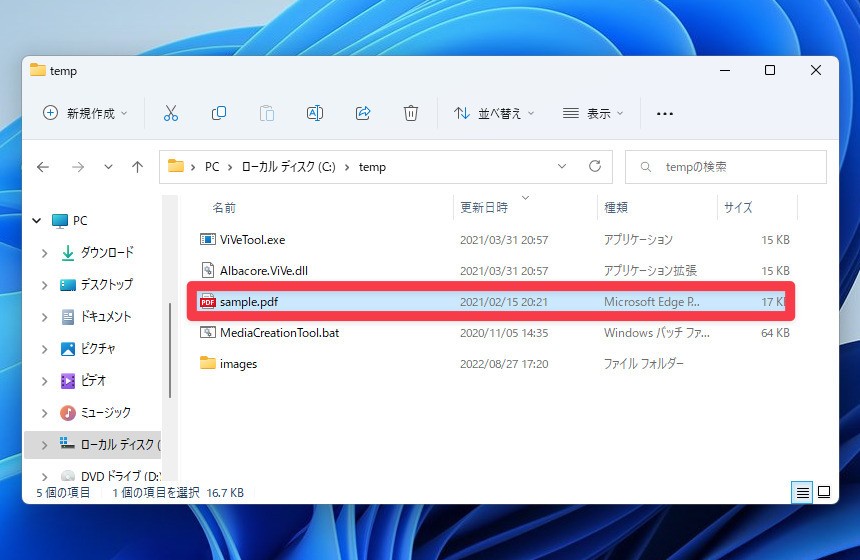
Task: Open the 表示 view dropdown
Action: 593,114
